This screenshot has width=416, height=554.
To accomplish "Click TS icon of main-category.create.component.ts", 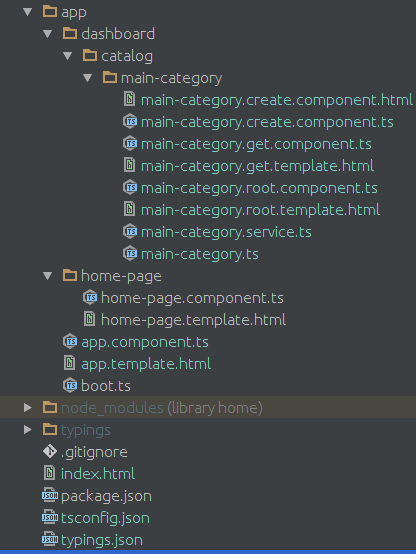I will click(130, 122).
